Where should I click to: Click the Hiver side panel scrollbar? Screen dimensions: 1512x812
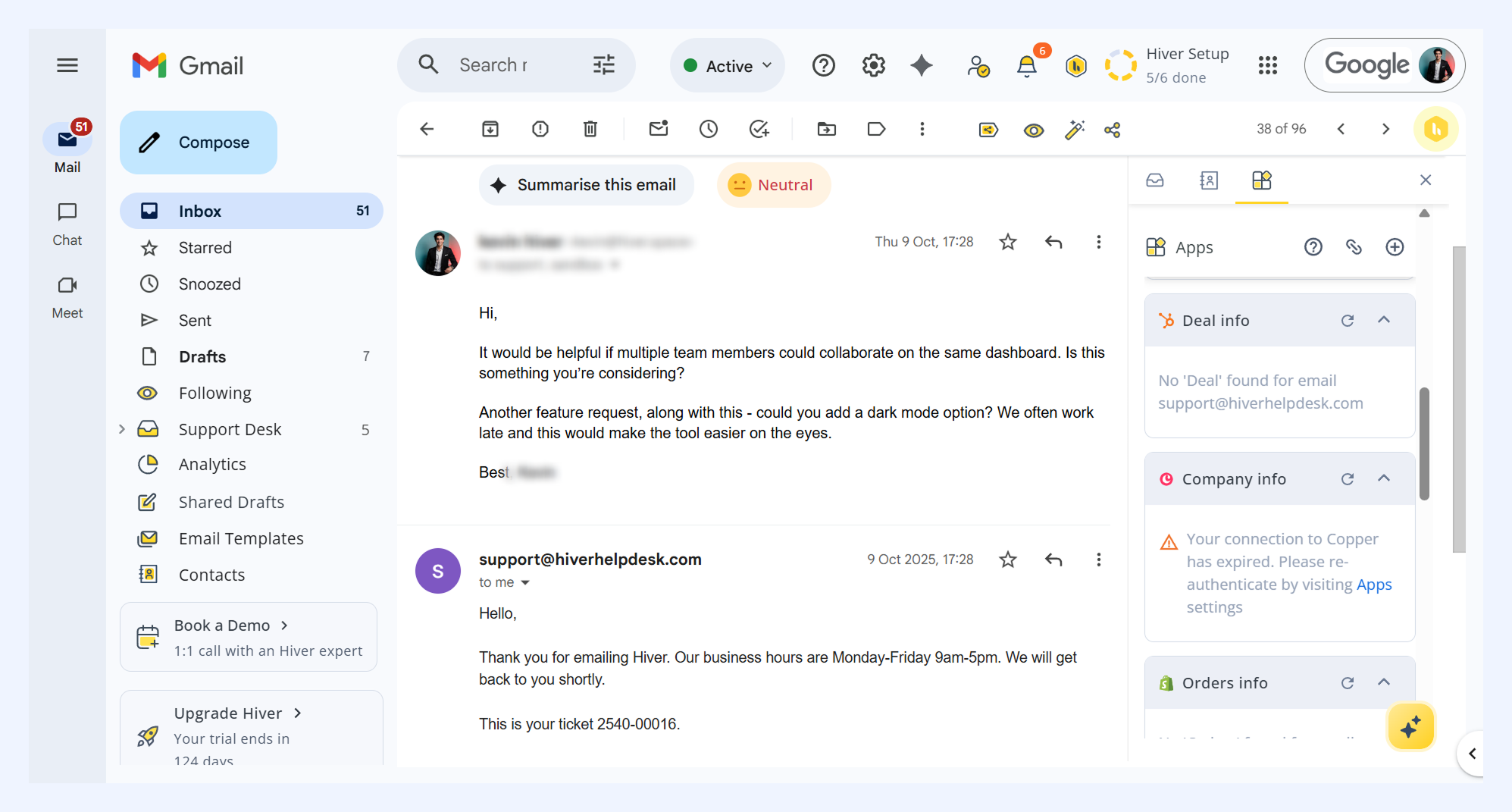[1424, 444]
